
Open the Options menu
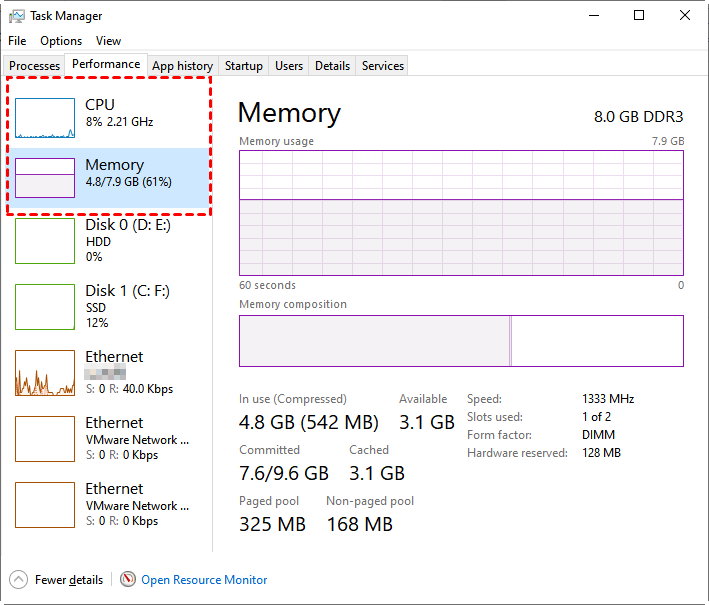click(x=61, y=41)
